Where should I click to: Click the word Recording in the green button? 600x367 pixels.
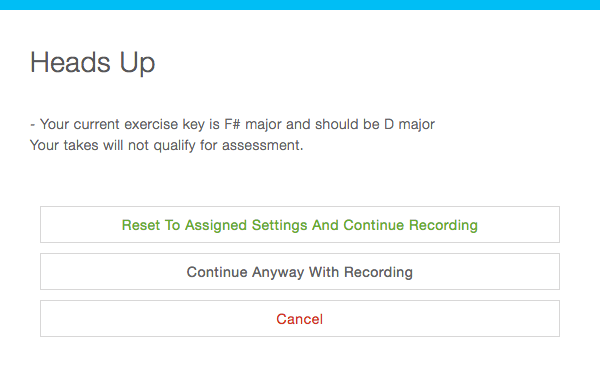443,225
